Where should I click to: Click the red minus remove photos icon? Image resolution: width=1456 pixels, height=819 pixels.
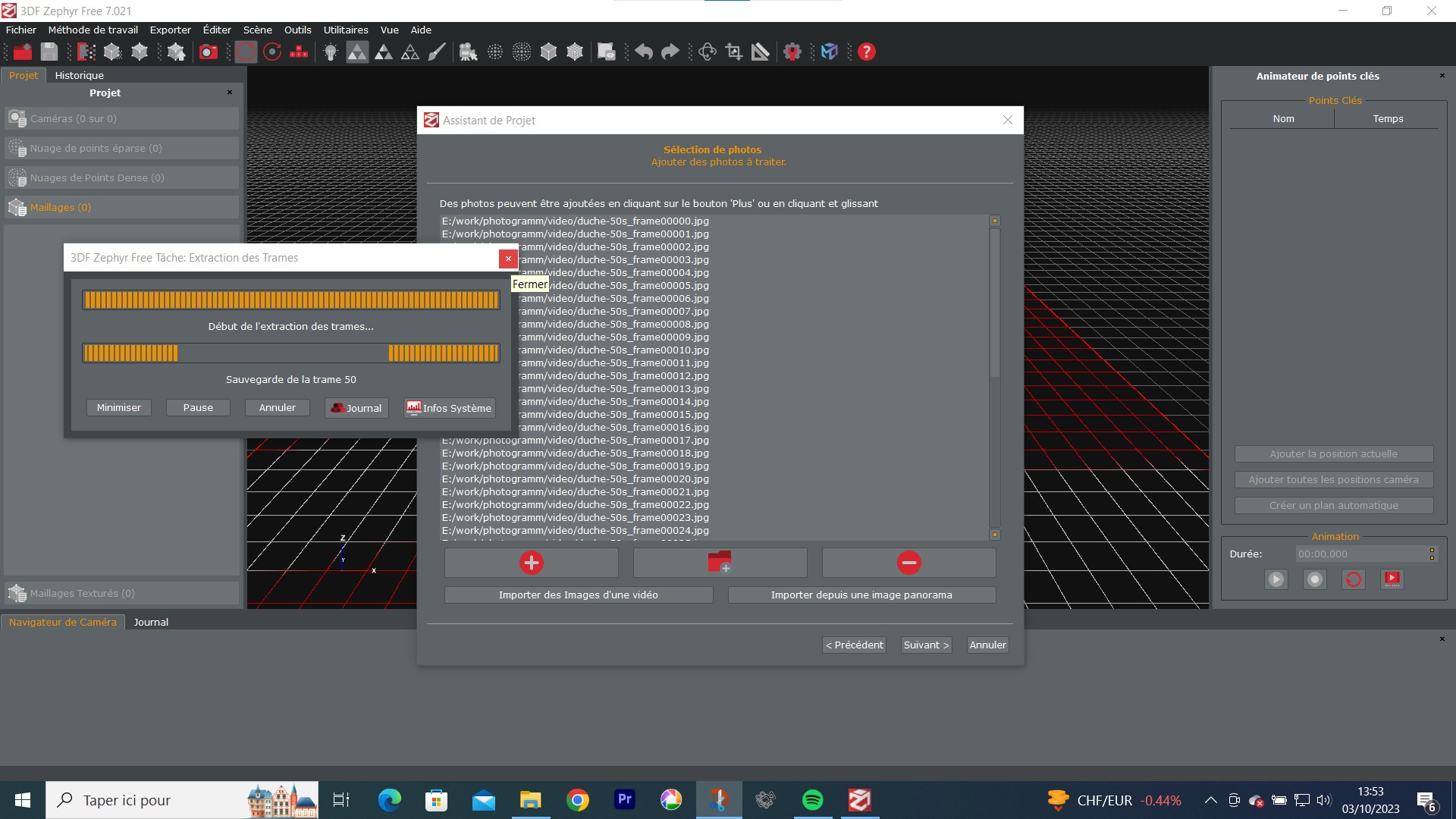click(908, 563)
